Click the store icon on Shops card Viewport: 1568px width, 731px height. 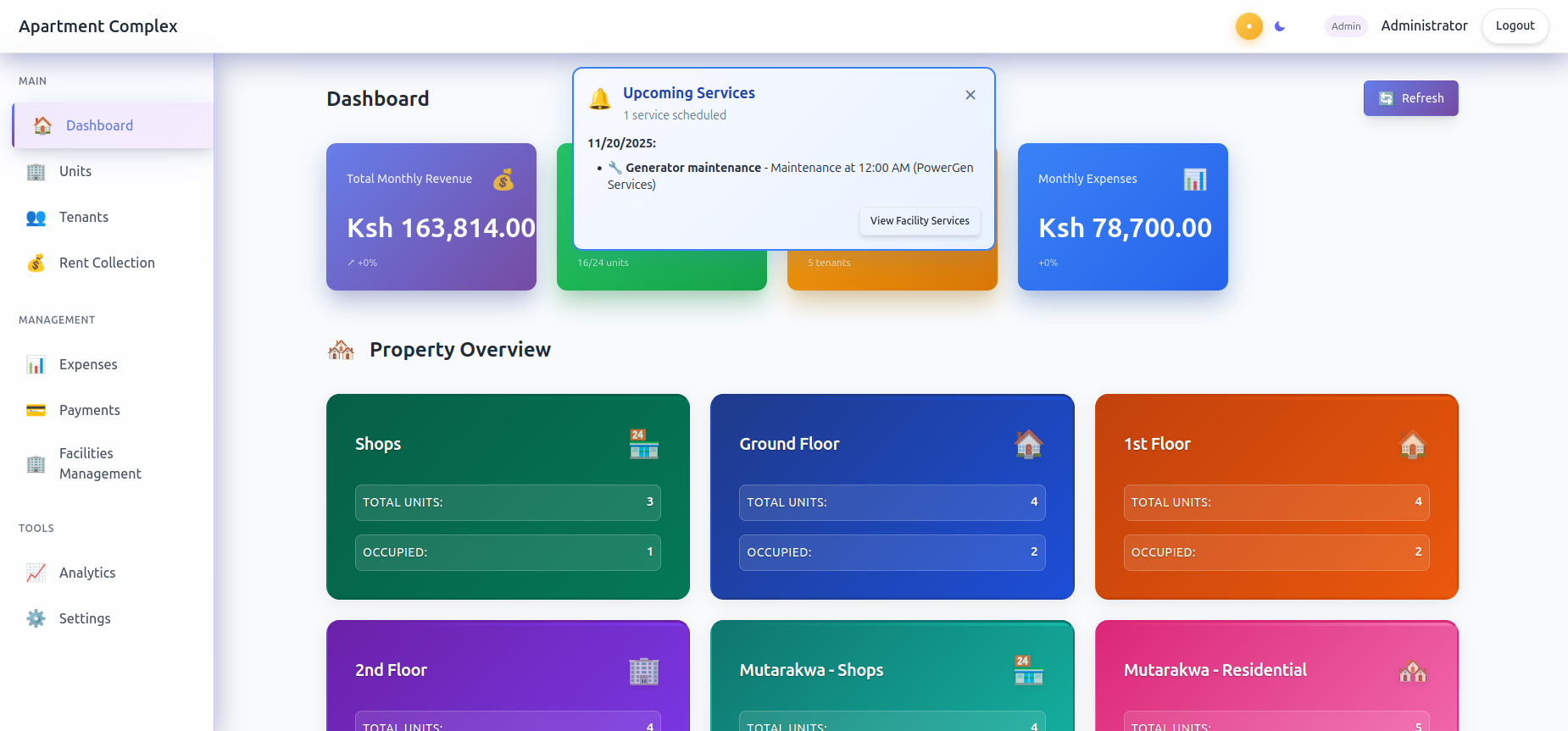click(644, 444)
